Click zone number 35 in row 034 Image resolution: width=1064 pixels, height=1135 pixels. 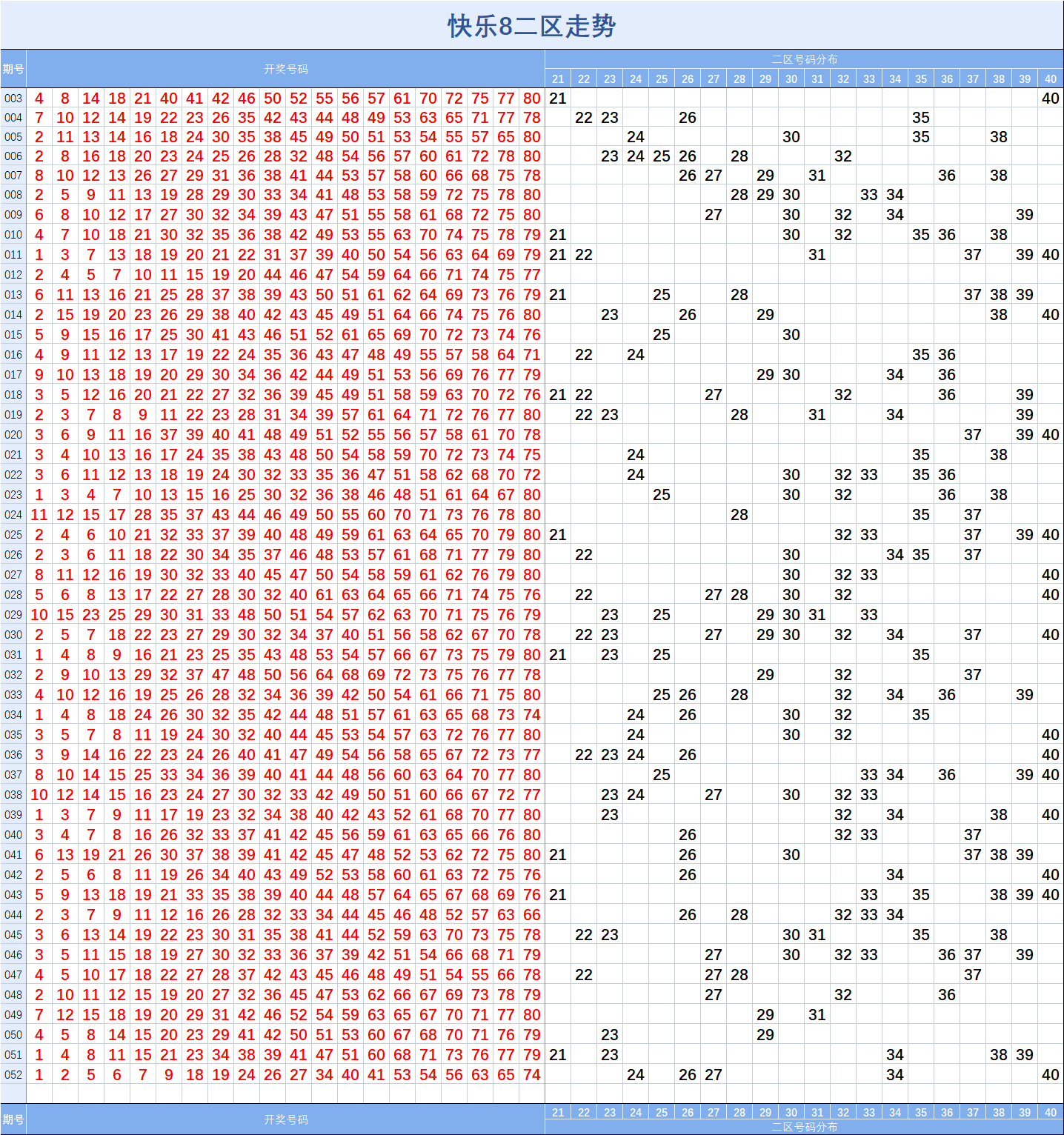click(x=921, y=715)
